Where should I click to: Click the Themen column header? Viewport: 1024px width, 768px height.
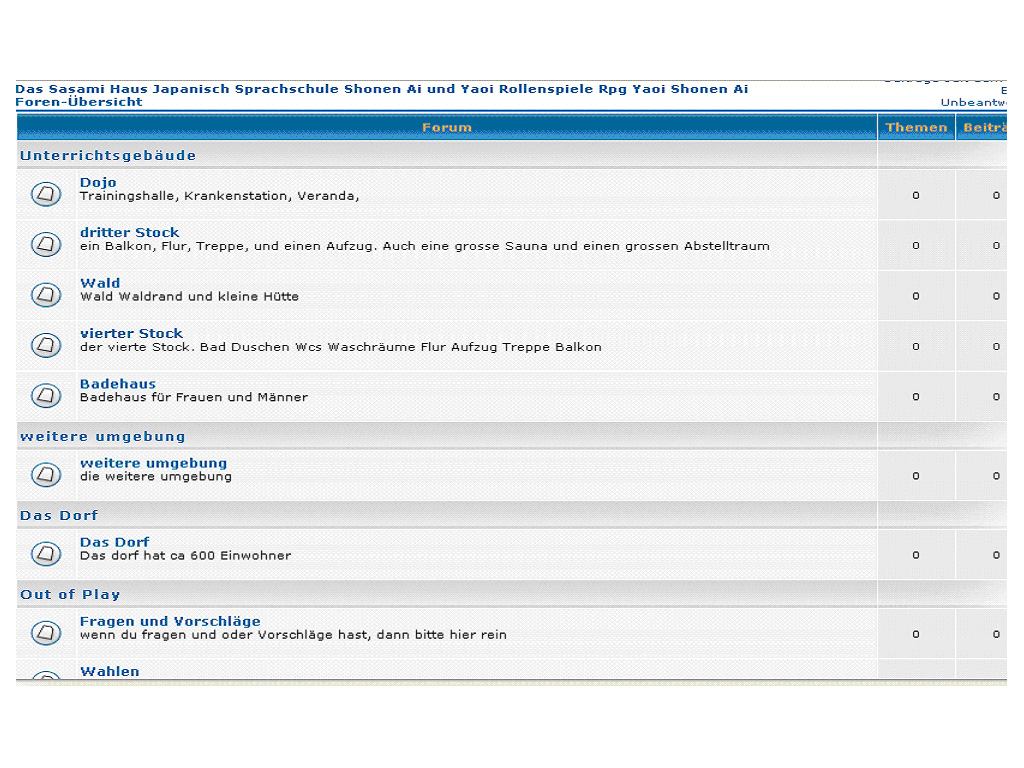(x=916, y=127)
